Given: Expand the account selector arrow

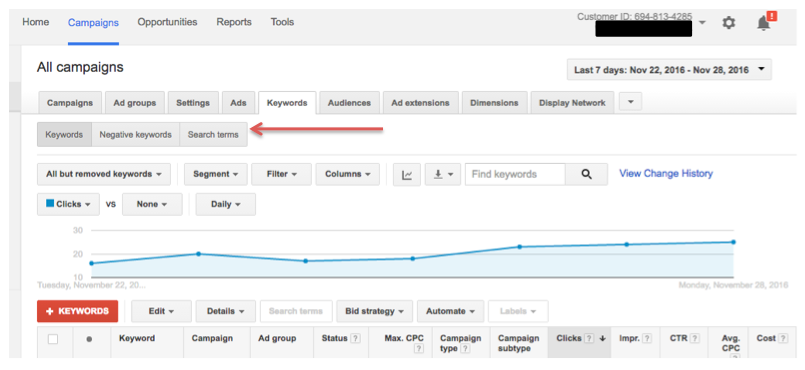Looking at the screenshot, I should click(x=702, y=23).
